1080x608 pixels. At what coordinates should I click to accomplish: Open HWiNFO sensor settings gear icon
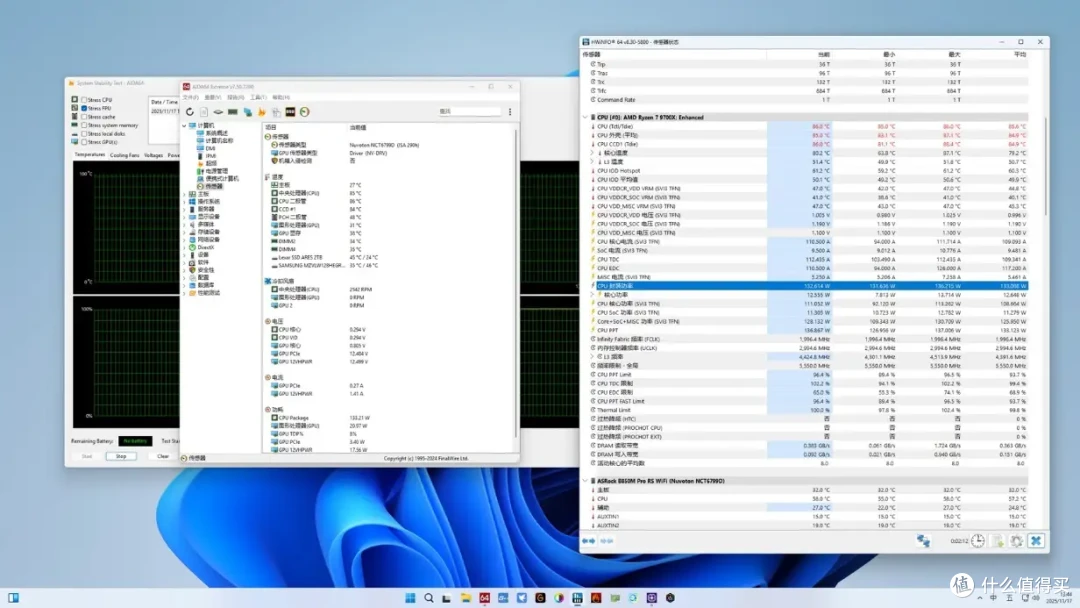pos(1017,541)
